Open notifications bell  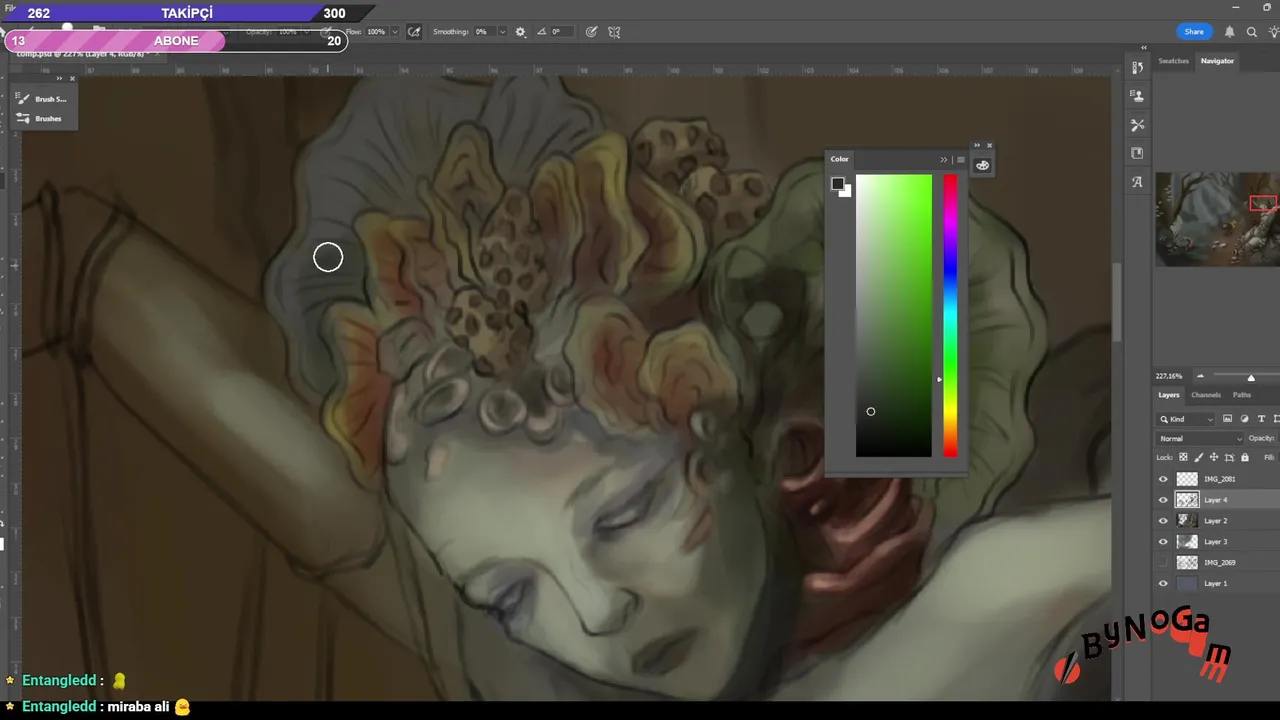1229,32
